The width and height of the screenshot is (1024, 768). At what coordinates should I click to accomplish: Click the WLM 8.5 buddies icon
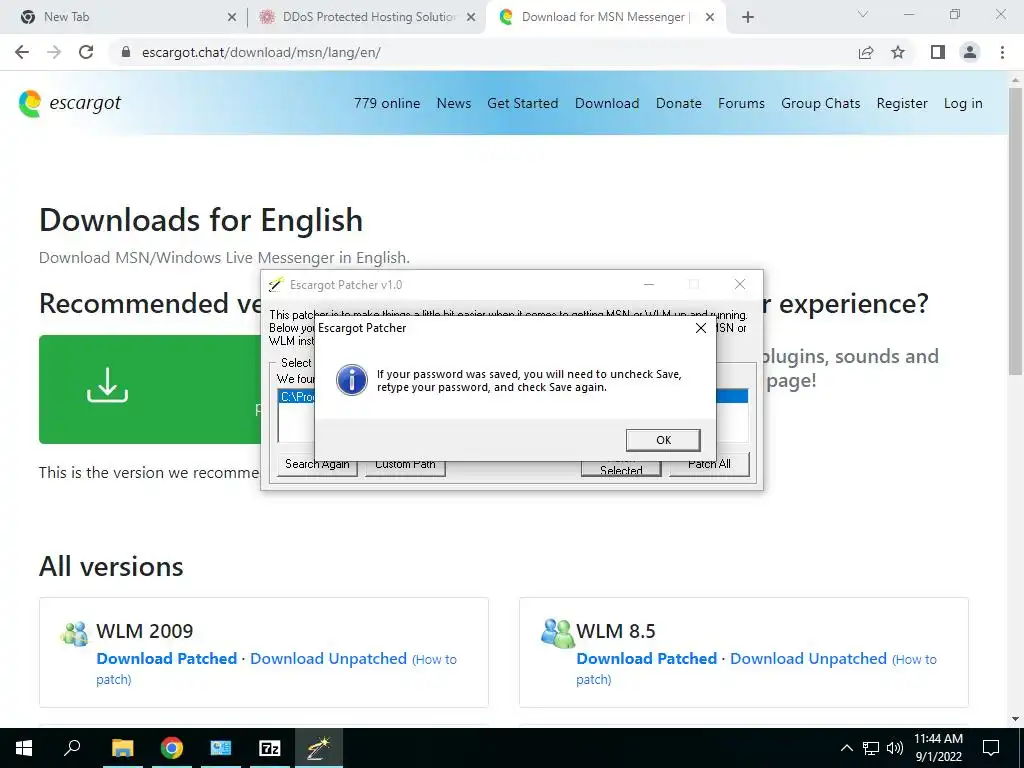click(557, 633)
